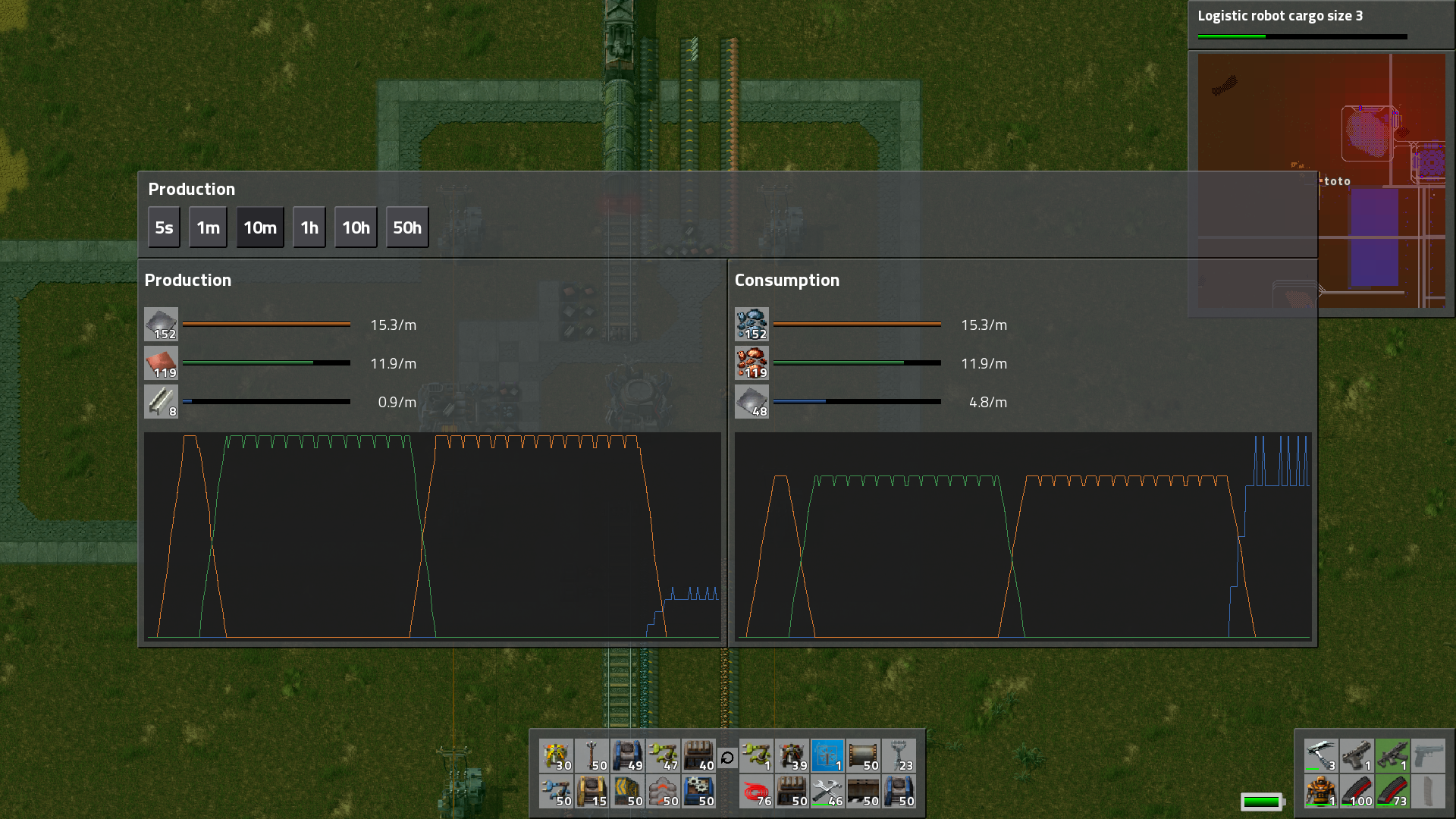
Task: Select construction robot stack of 30
Action: point(556,756)
